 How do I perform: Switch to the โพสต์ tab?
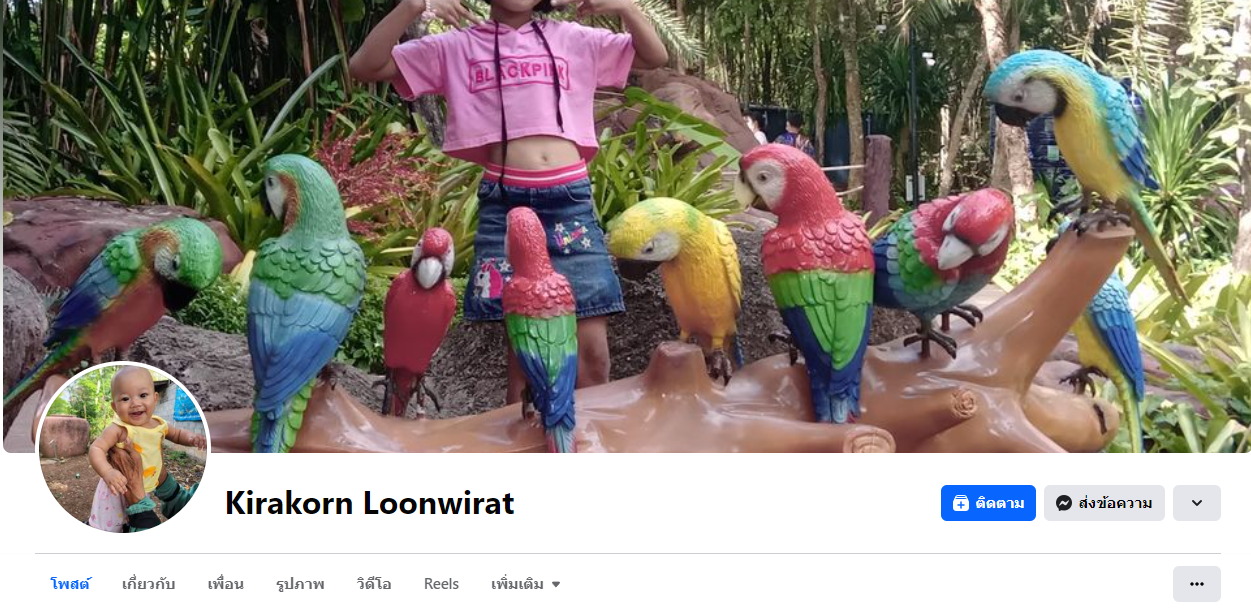tap(70, 584)
